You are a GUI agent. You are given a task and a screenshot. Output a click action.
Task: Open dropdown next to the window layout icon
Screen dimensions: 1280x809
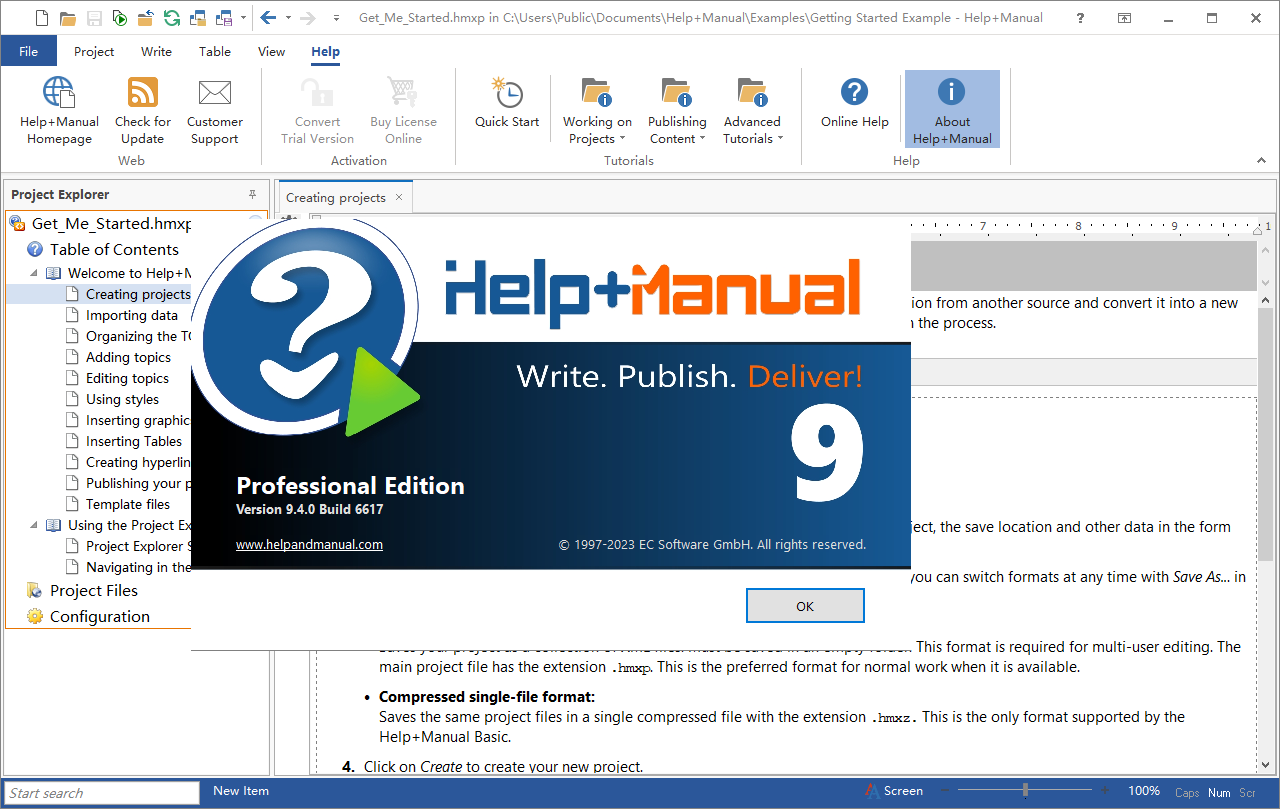(243, 18)
